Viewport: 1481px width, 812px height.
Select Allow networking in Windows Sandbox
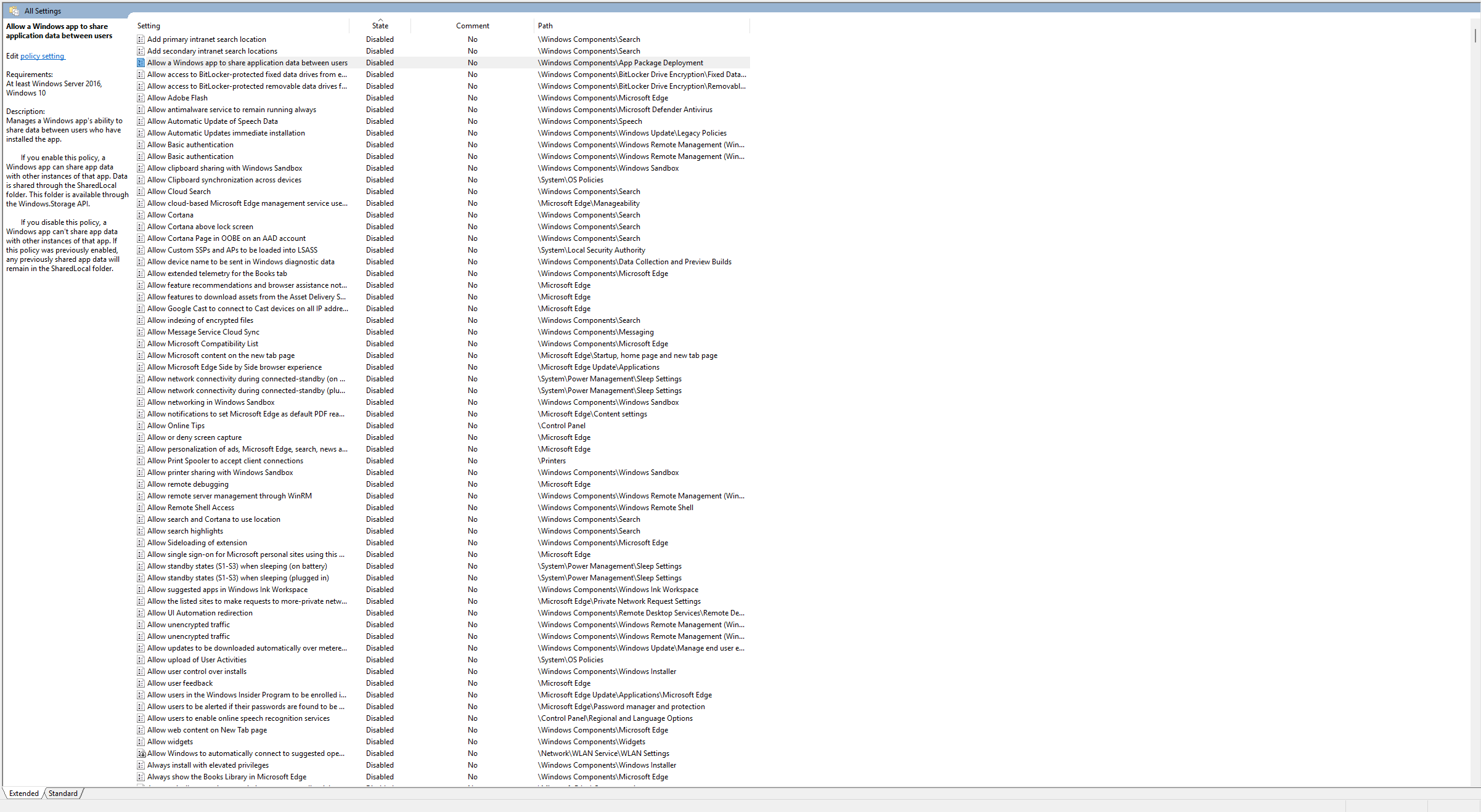pyautogui.click(x=211, y=402)
